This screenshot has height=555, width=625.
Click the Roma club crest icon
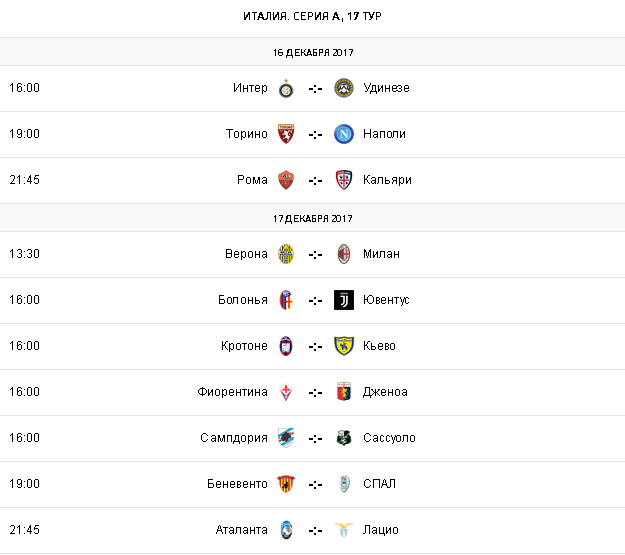coord(286,180)
